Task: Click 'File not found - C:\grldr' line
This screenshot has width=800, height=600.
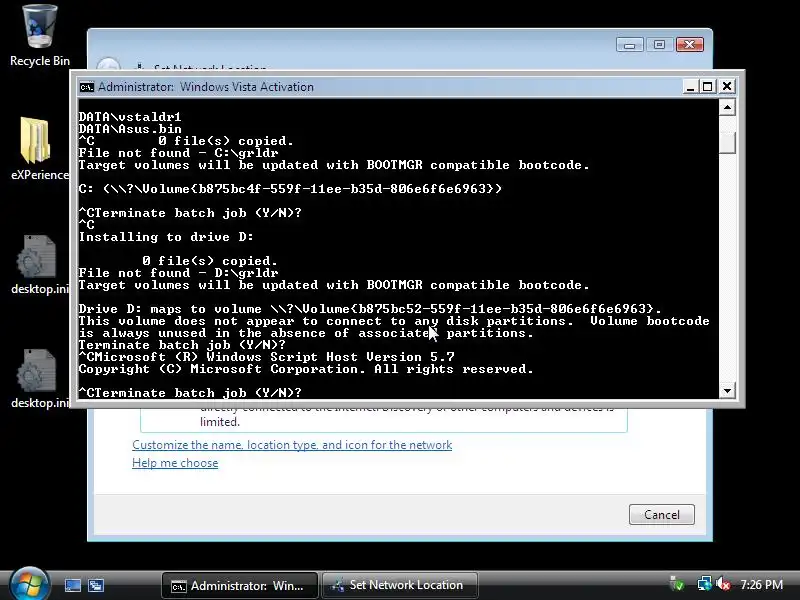Action: click(x=179, y=153)
